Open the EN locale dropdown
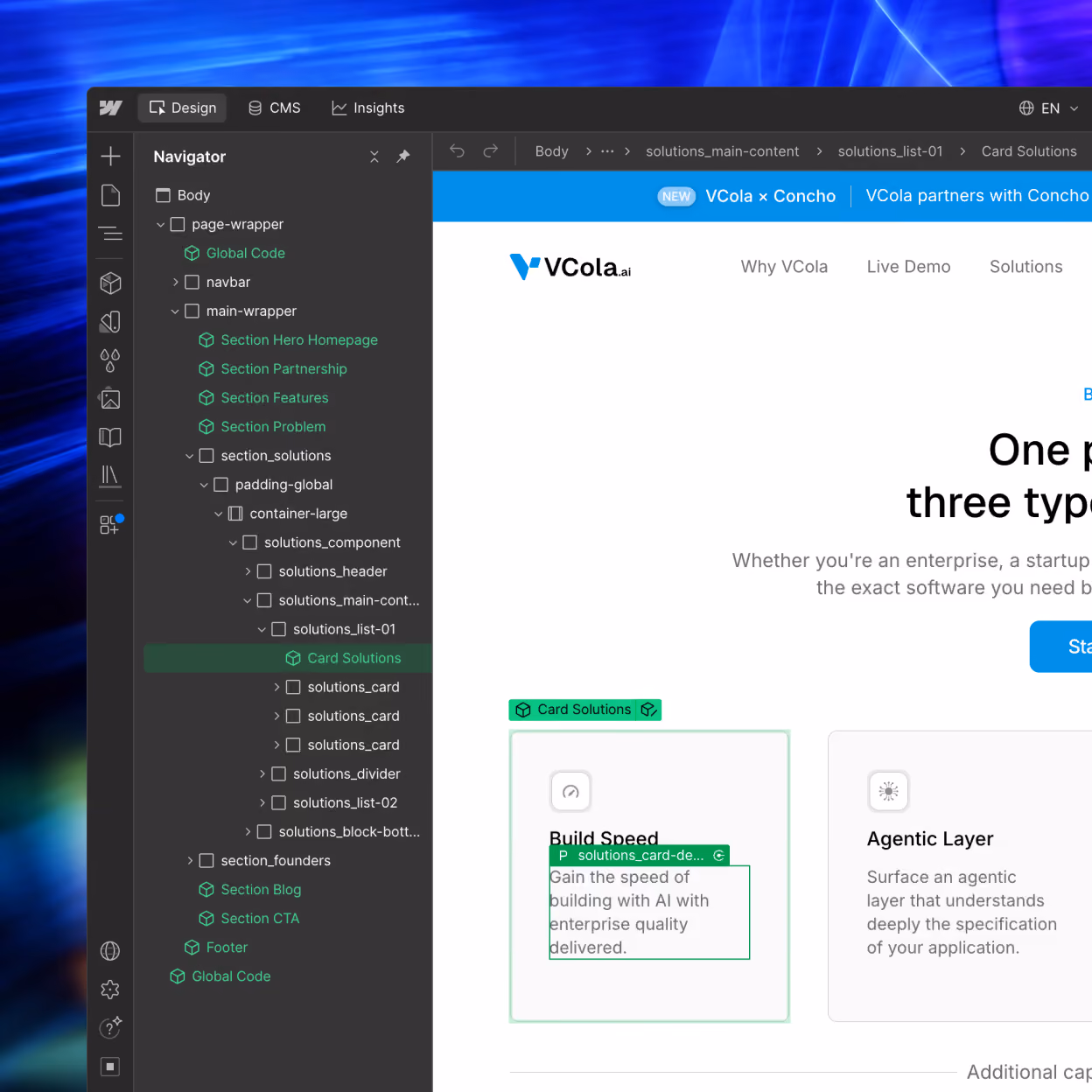Image resolution: width=1092 pixels, height=1092 pixels. point(1048,108)
